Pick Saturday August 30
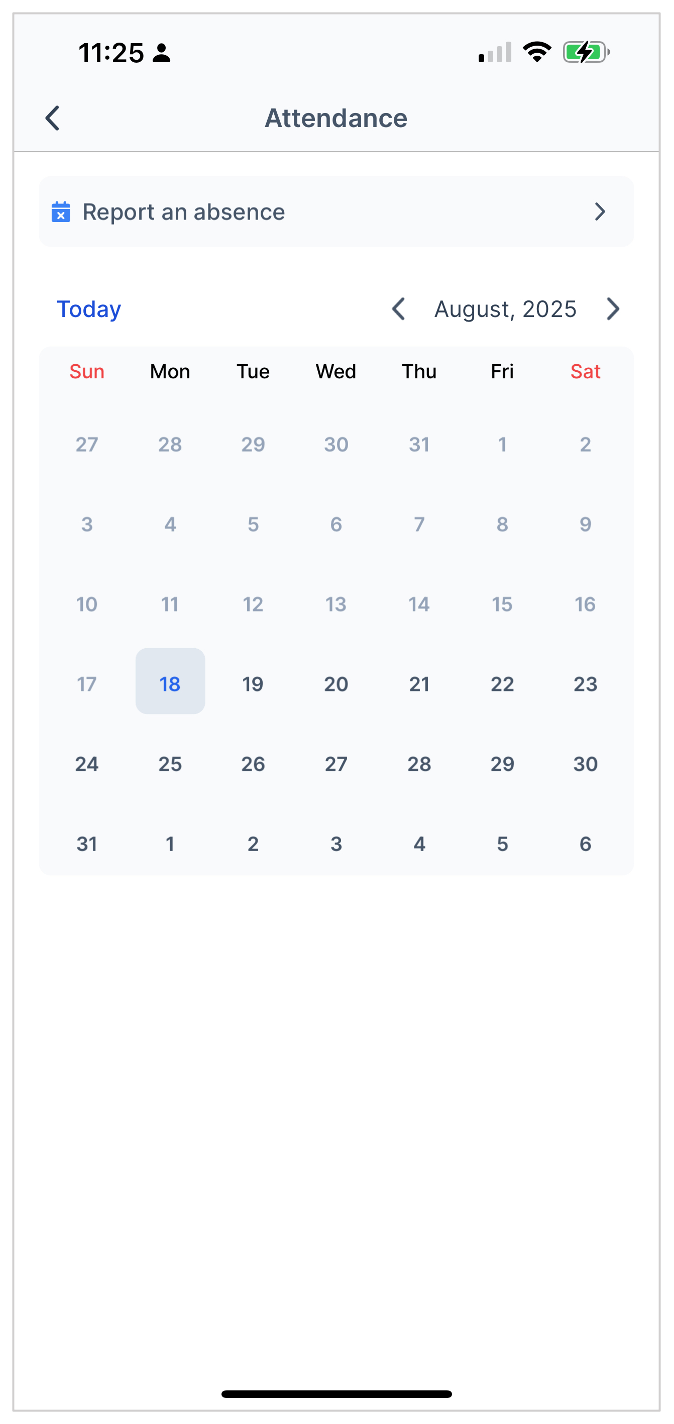 click(x=585, y=764)
